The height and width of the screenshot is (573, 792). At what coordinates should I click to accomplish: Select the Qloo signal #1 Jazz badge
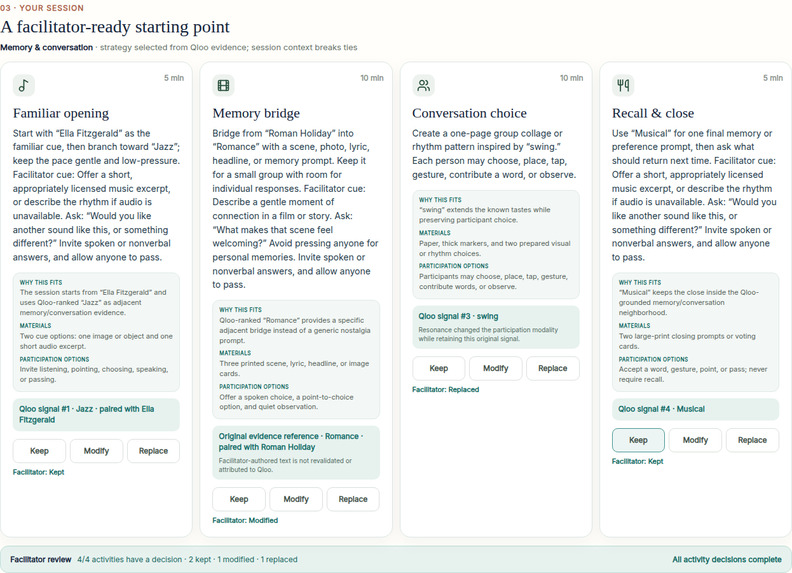pos(96,414)
